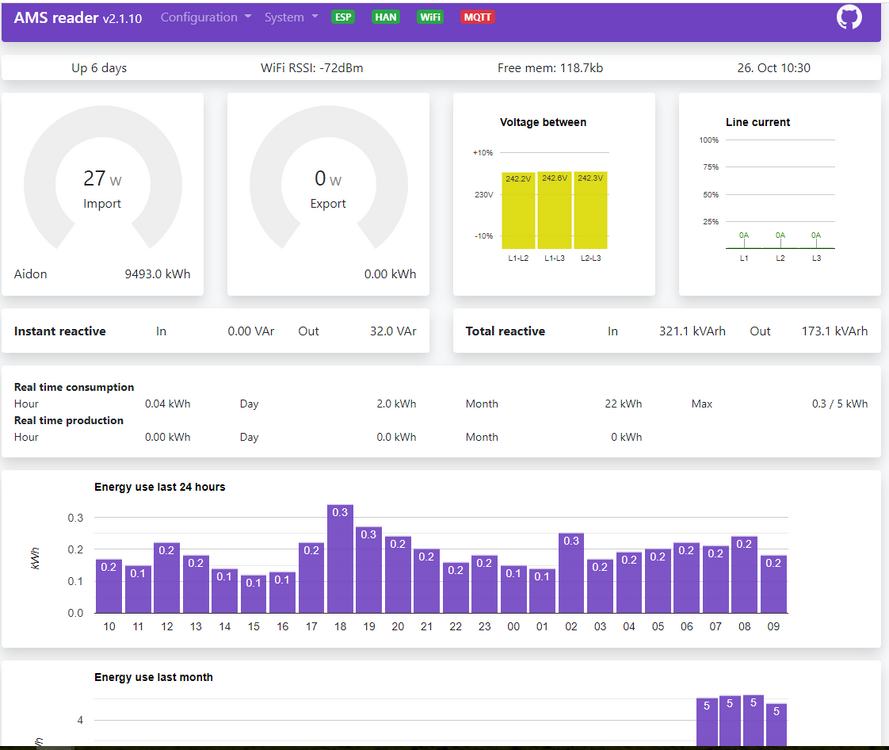Click the Import power gauge
Screen dimensions: 889x750
[102, 187]
